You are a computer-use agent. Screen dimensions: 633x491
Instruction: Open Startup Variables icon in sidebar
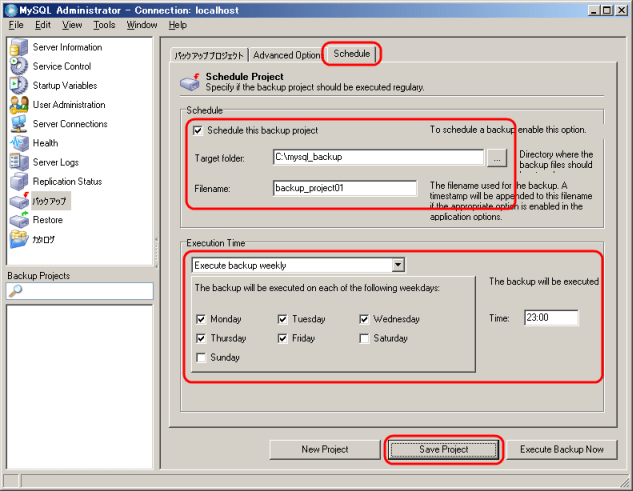coord(18,85)
